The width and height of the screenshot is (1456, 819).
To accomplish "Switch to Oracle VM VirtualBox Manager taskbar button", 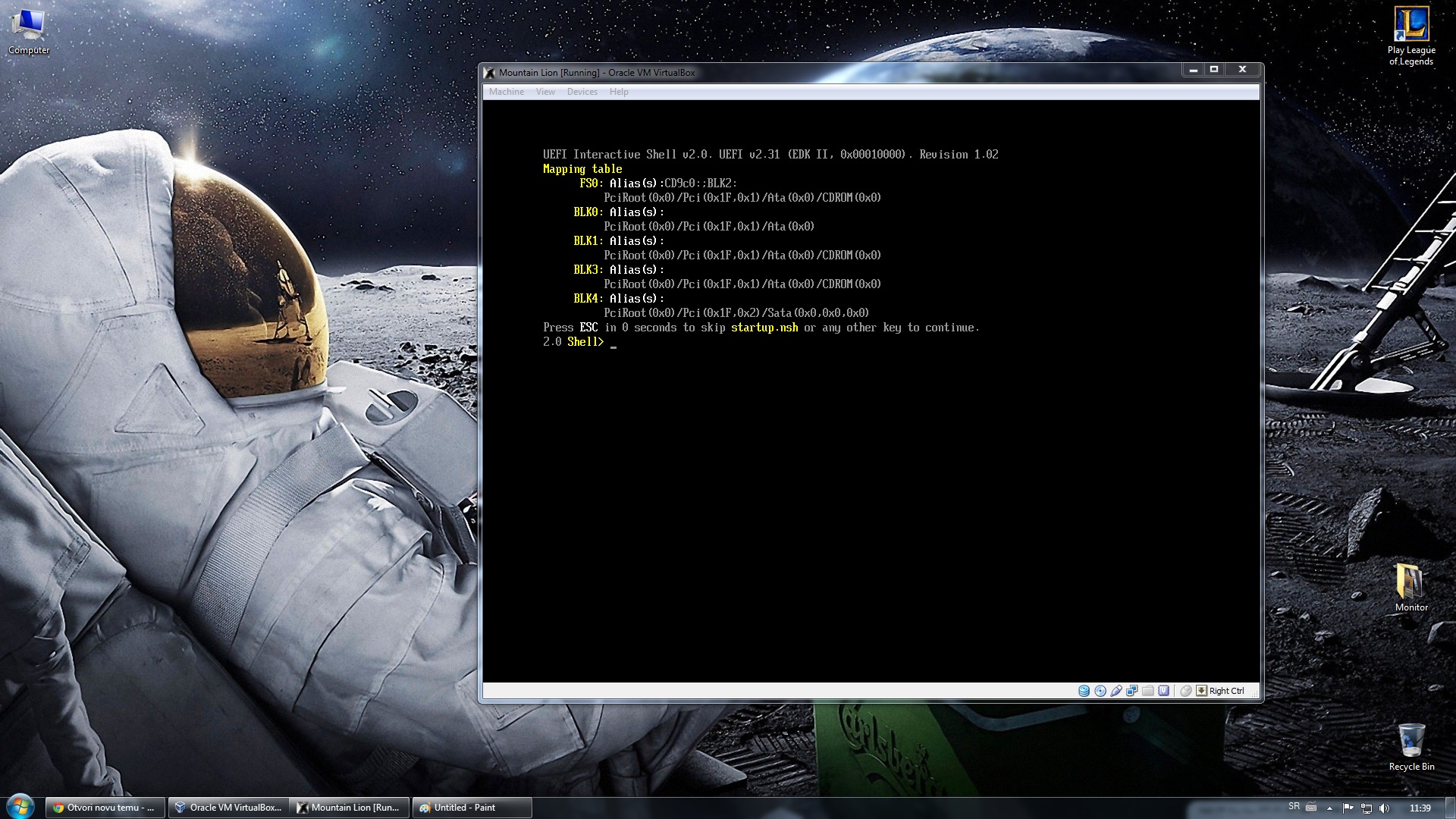I will pos(227,808).
